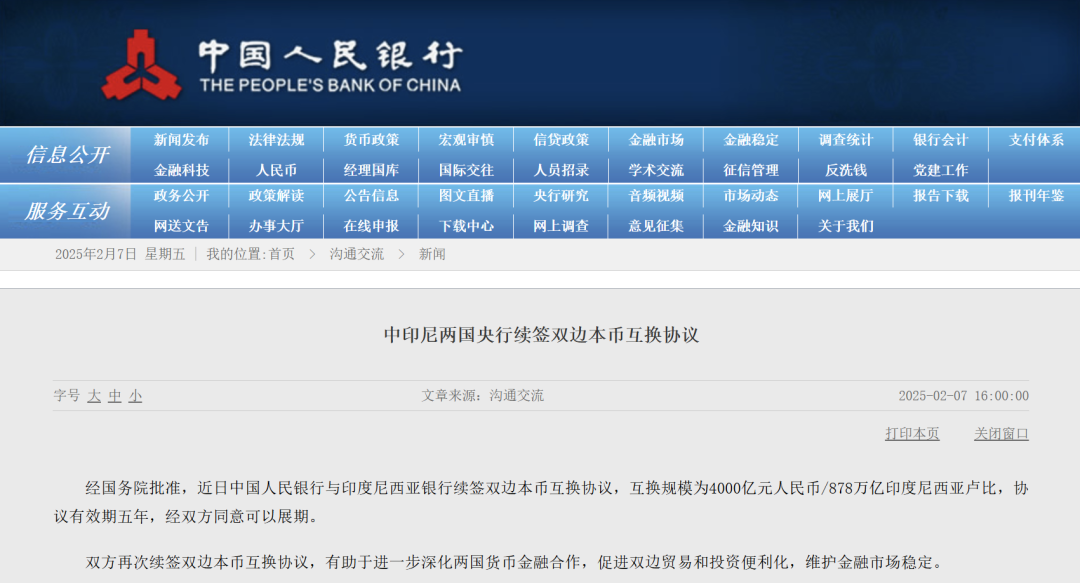
Task: Open the 反洗钱 section
Action: tap(847, 170)
